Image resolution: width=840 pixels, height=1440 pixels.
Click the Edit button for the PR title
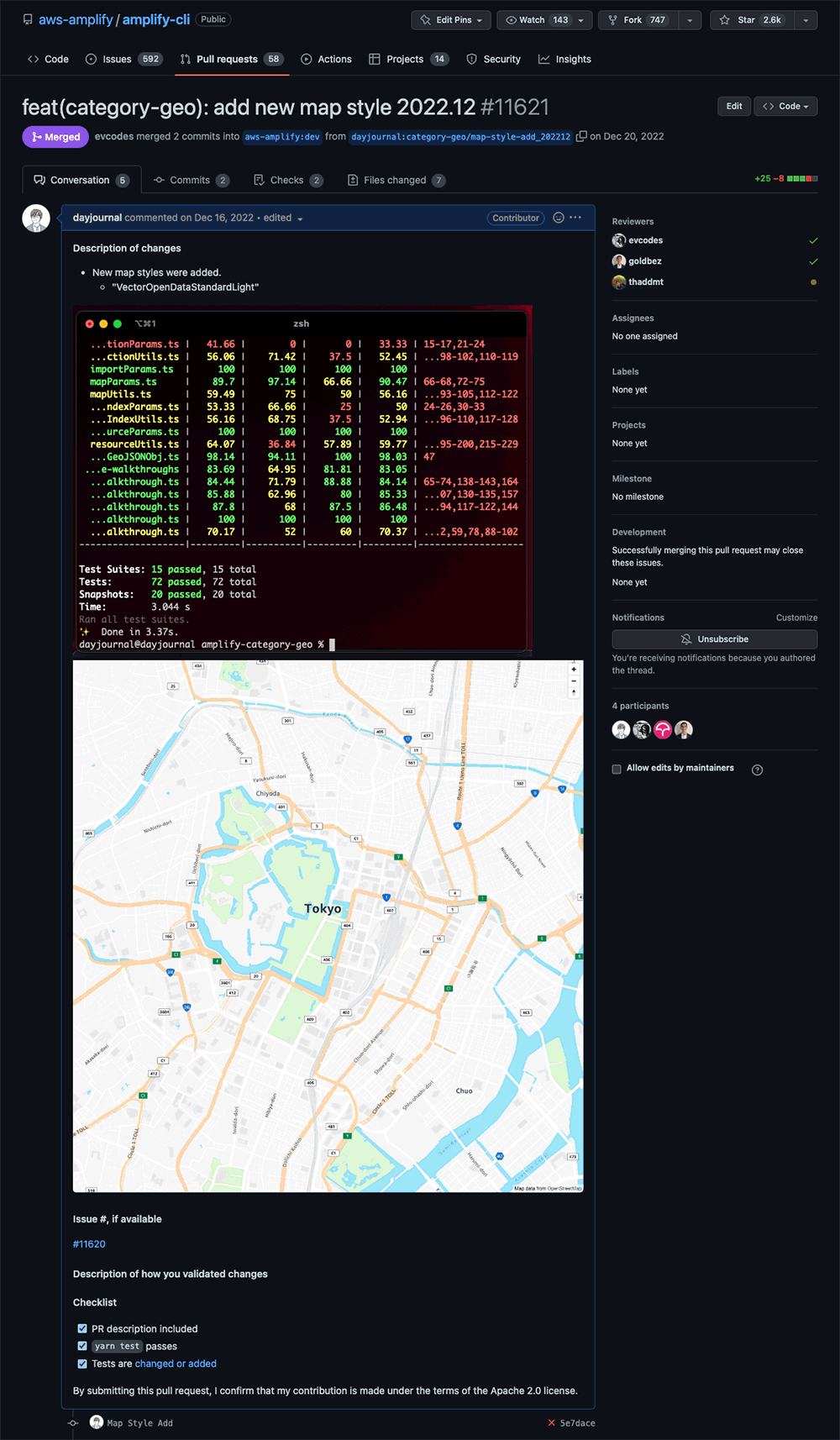(734, 106)
